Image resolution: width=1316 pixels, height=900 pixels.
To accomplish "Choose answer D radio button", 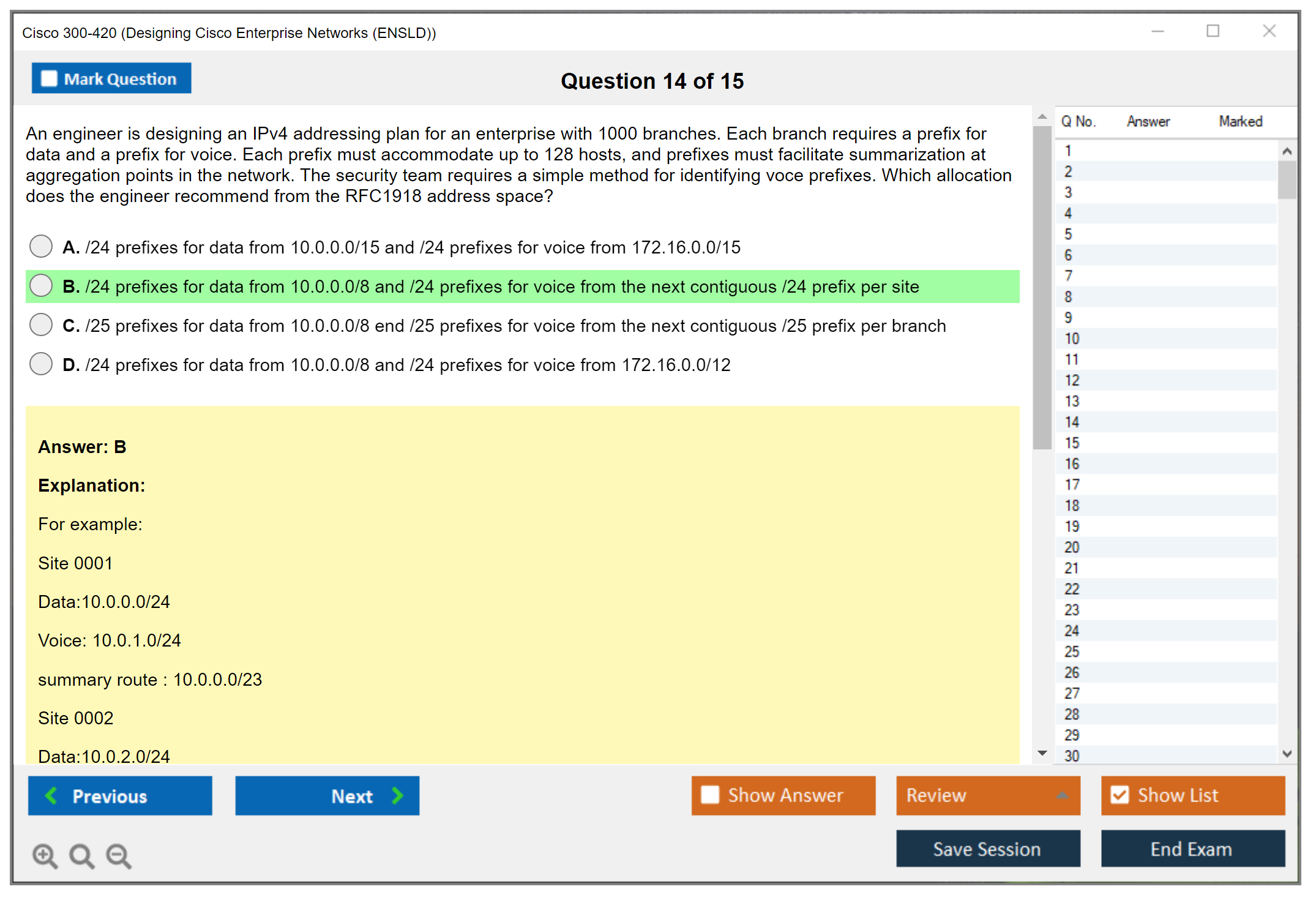I will point(41,364).
